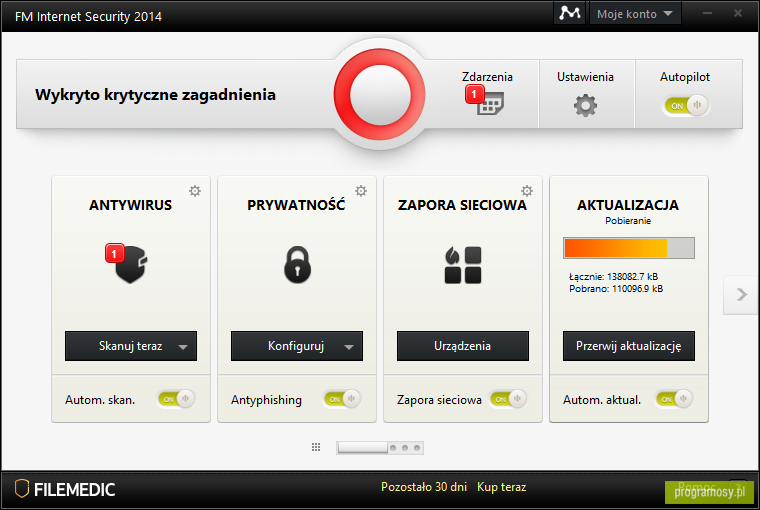Screen dimensions: 760x510
Task: Jump to the last pager dot
Action: click(x=417, y=448)
